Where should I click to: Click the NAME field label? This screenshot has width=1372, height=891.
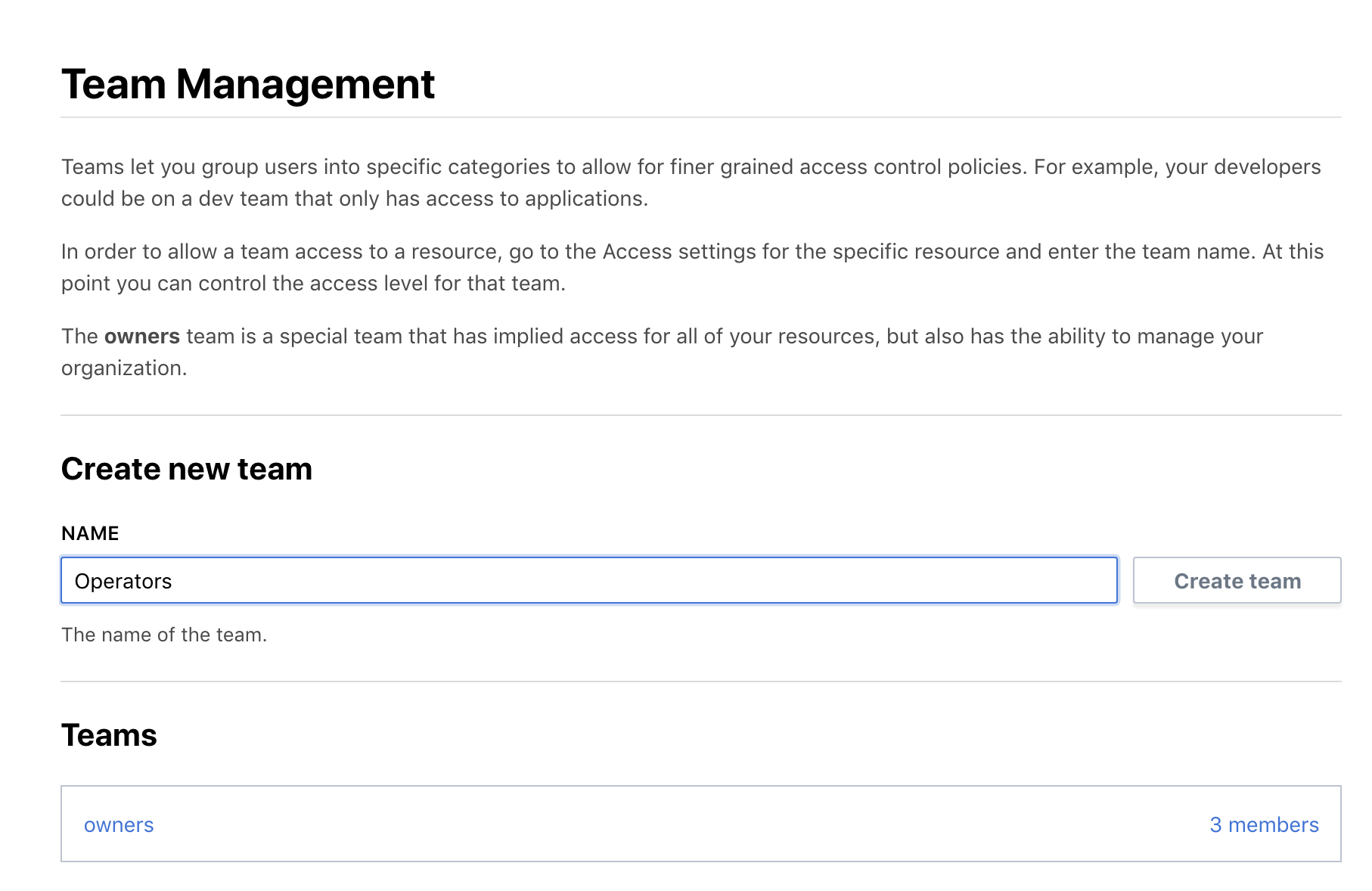(x=90, y=533)
